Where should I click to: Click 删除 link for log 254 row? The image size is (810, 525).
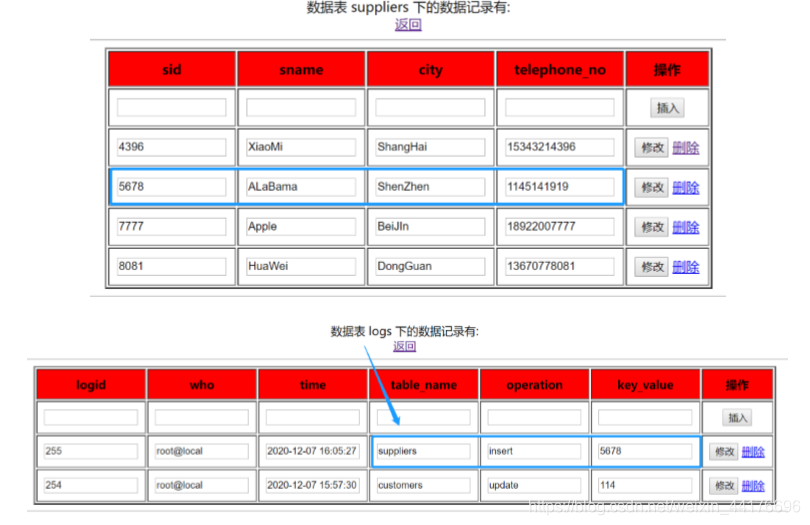click(x=753, y=486)
